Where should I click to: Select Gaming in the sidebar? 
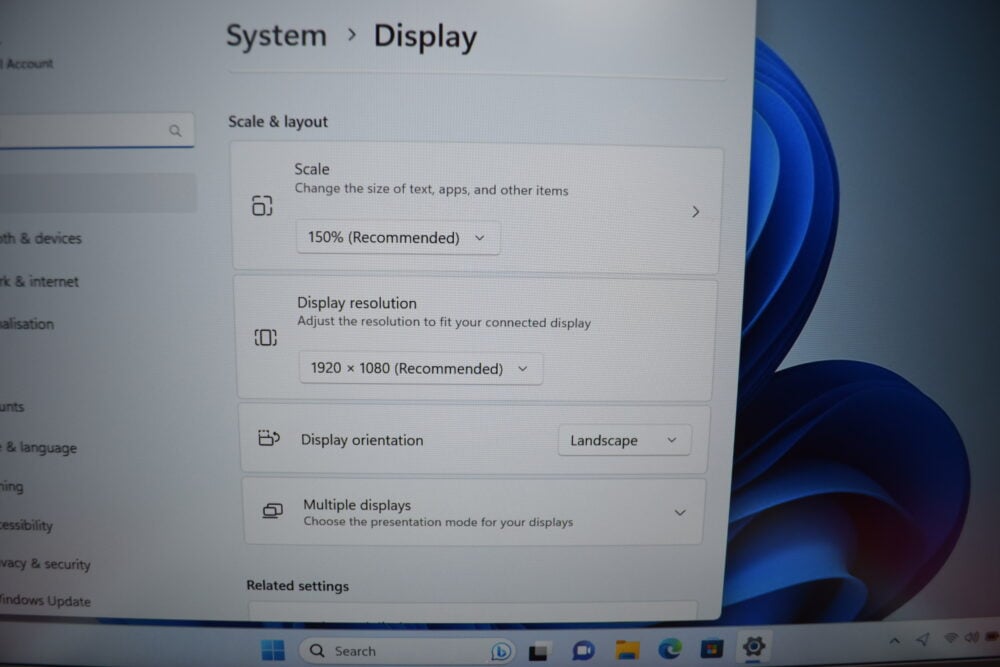tap(11, 487)
